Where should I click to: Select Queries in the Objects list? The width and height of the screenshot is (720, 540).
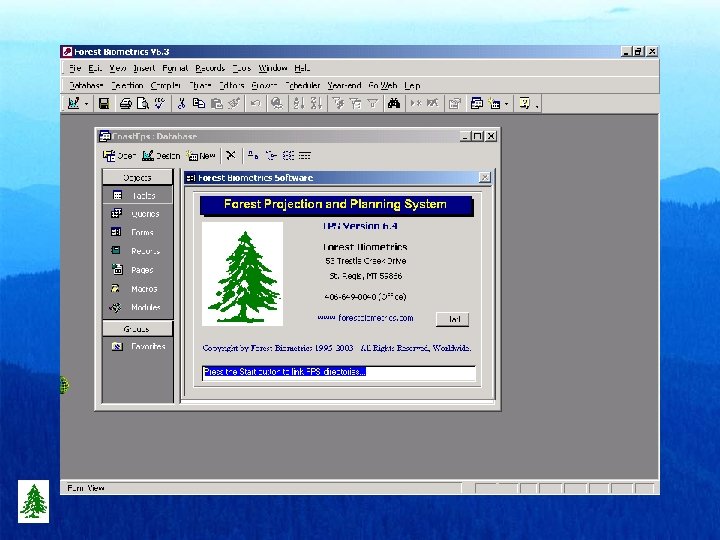point(137,214)
